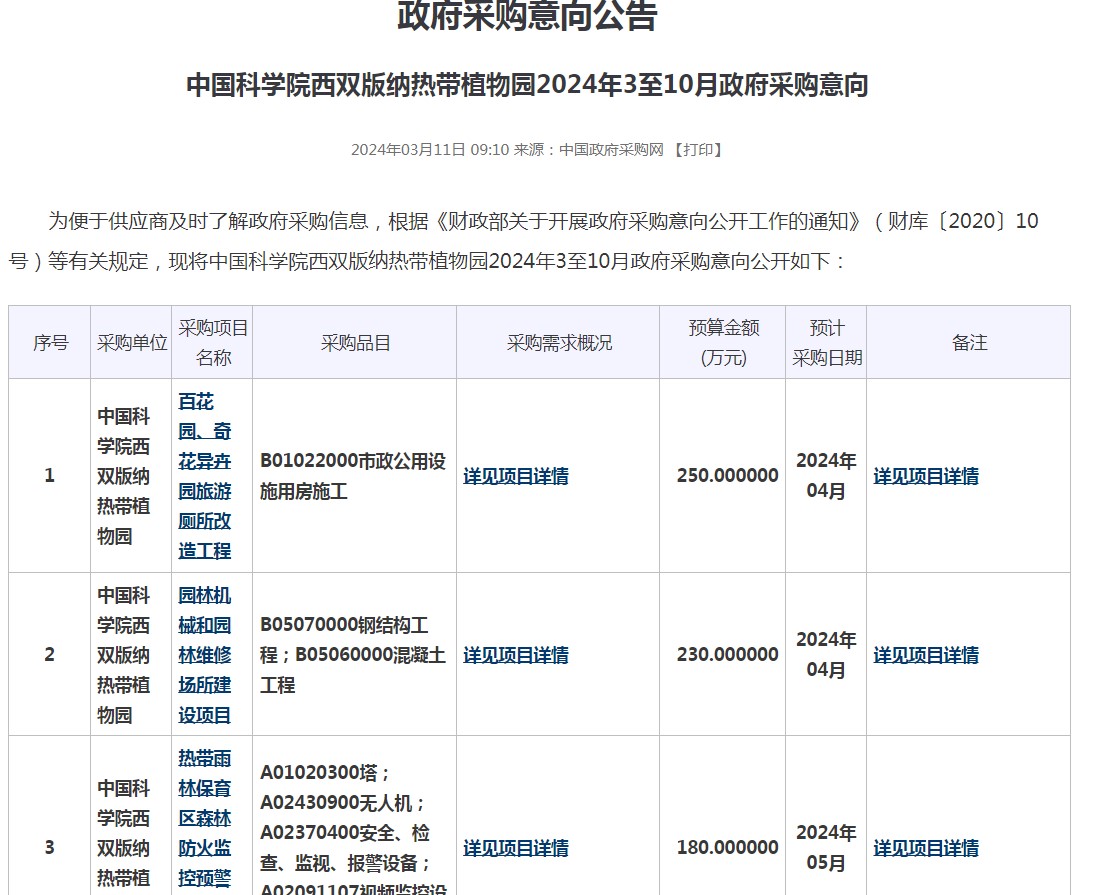Image resolution: width=1101 pixels, height=895 pixels.
Task: Click row 2 purchaser 中国科学院西双版纳热带植物园
Action: click(x=124, y=655)
